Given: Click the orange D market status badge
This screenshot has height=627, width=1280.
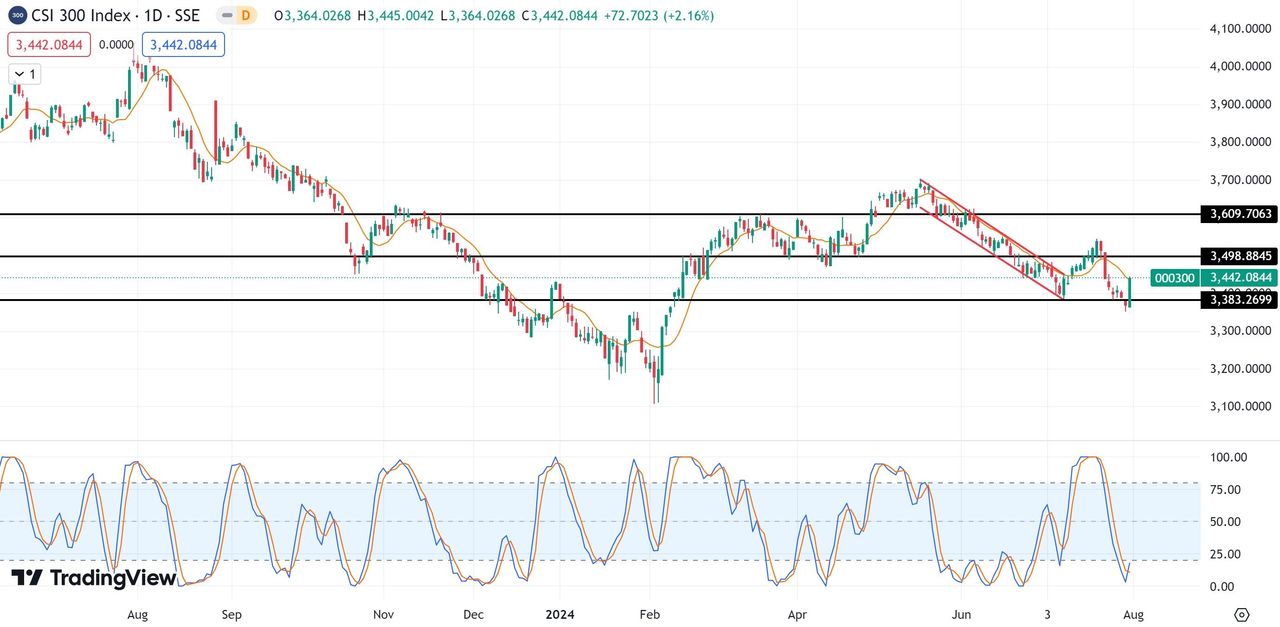Looking at the screenshot, I should click(245, 16).
